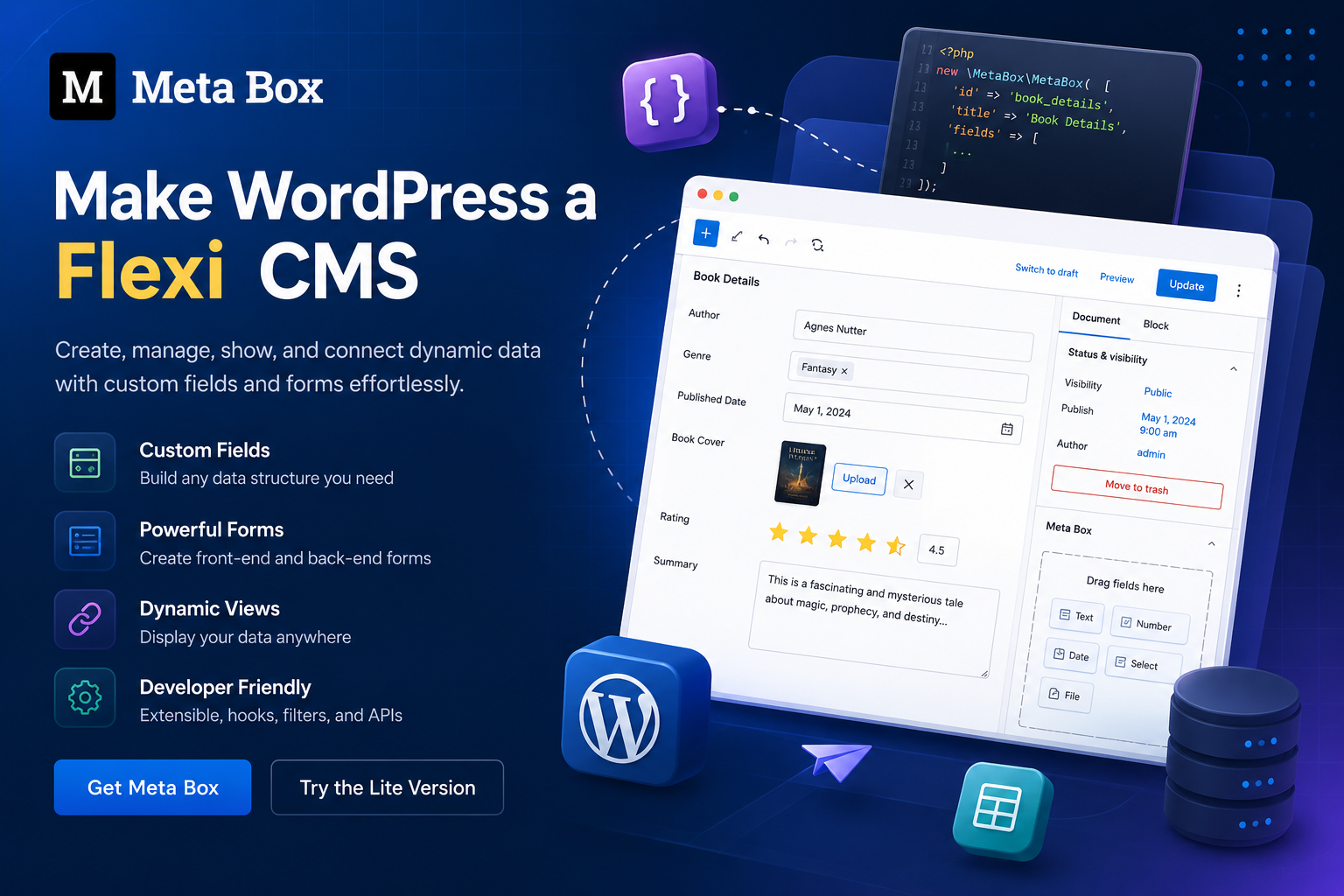Select the pencil edit tool icon
1344x896 pixels.
[x=737, y=236]
